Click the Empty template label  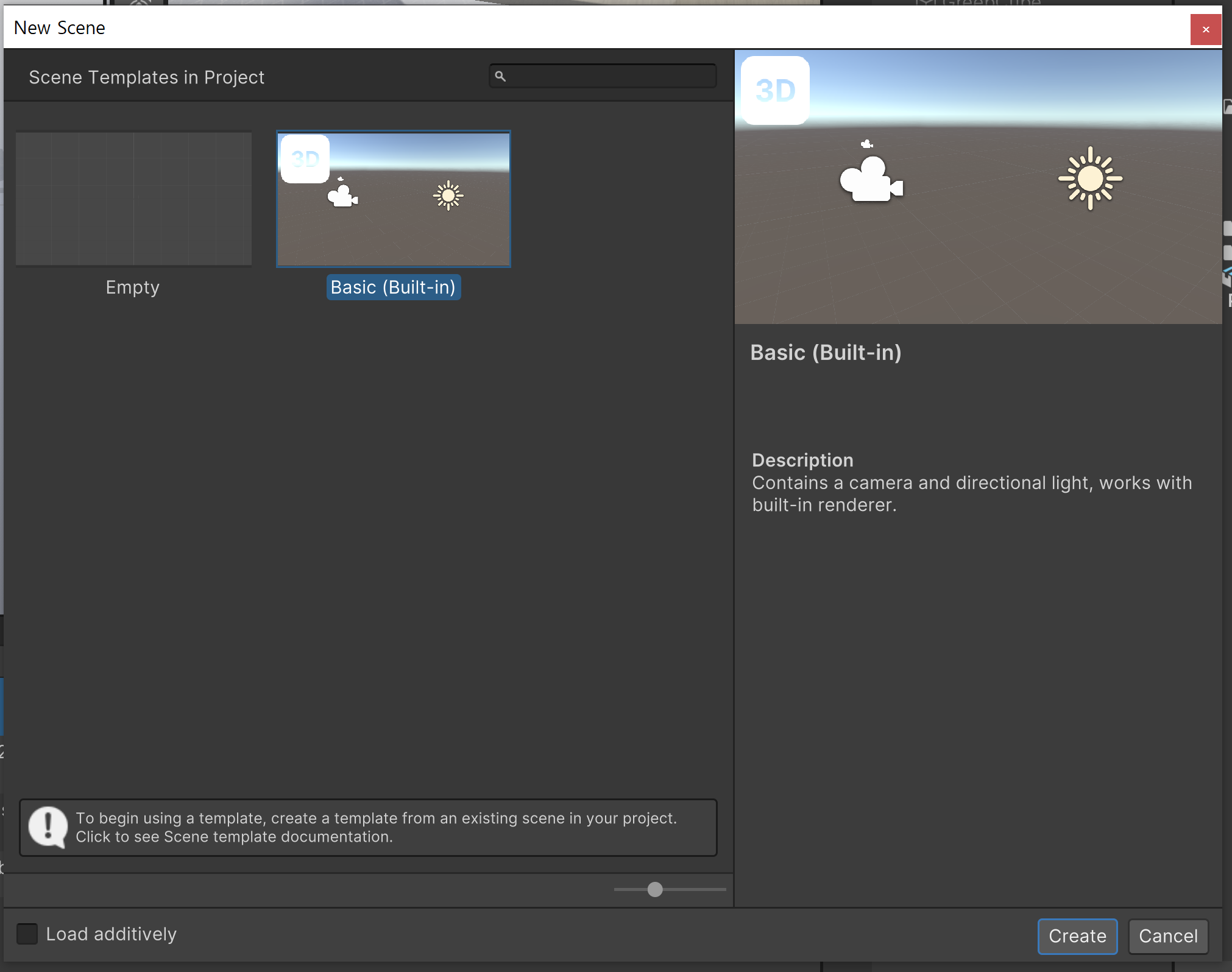coord(132,287)
